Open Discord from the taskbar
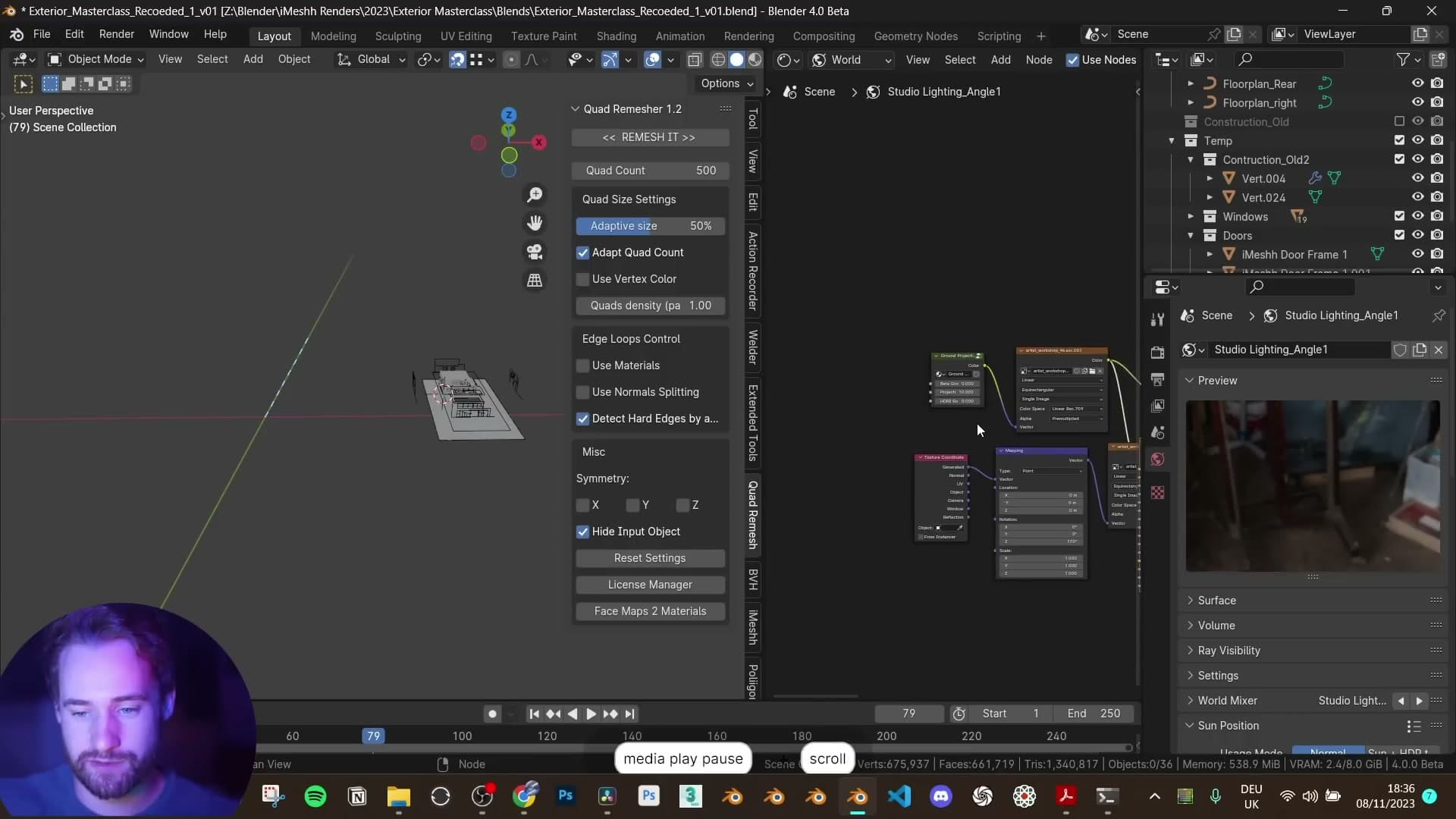 [x=941, y=796]
